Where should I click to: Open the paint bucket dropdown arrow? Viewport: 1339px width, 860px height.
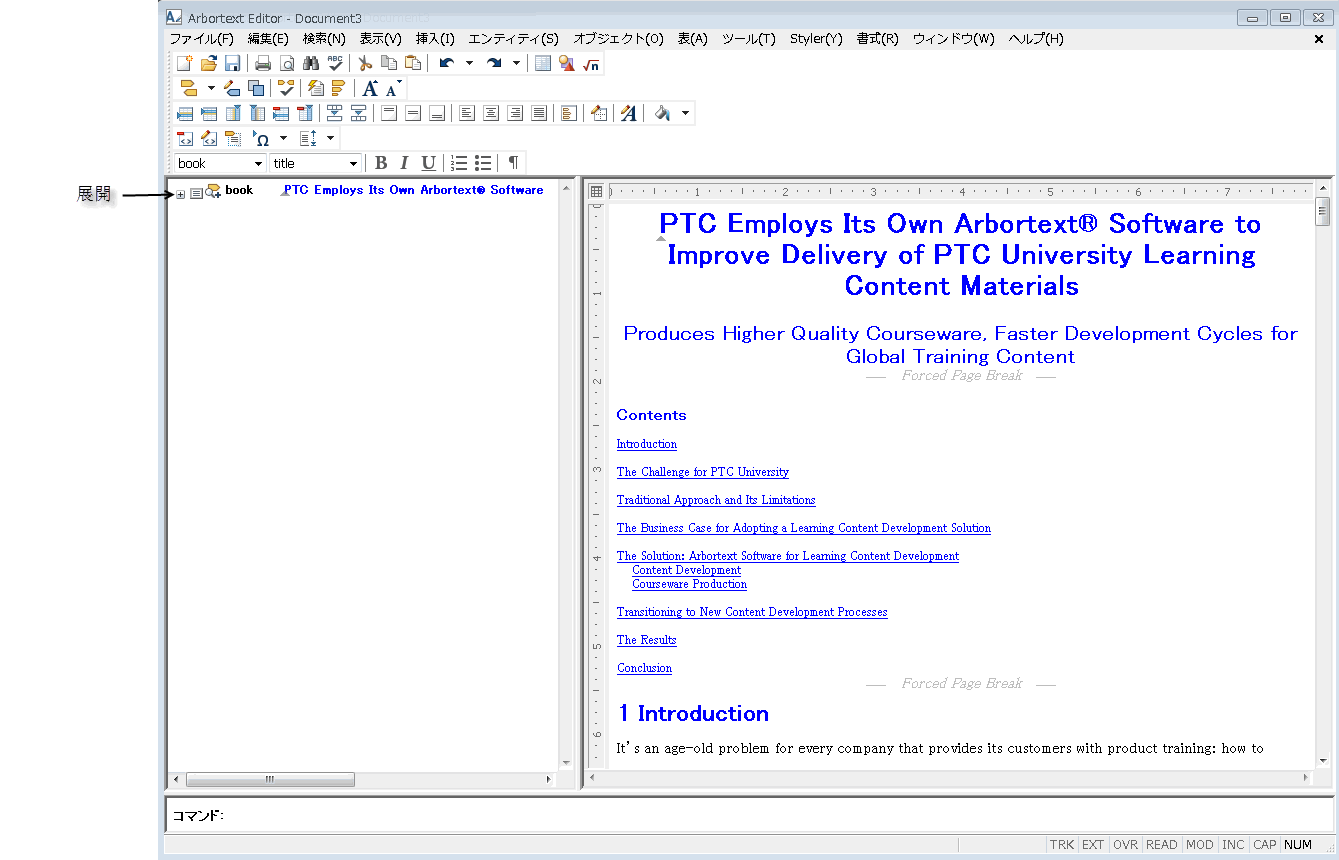(685, 113)
